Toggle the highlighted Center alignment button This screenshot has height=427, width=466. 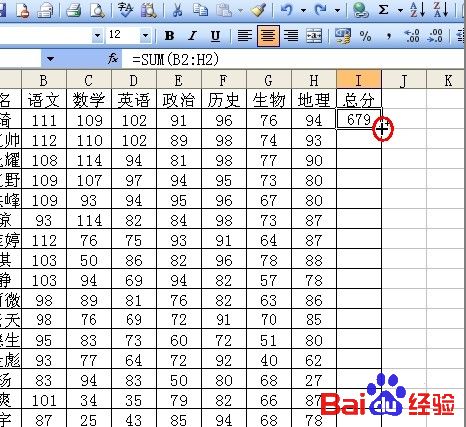coord(268,36)
